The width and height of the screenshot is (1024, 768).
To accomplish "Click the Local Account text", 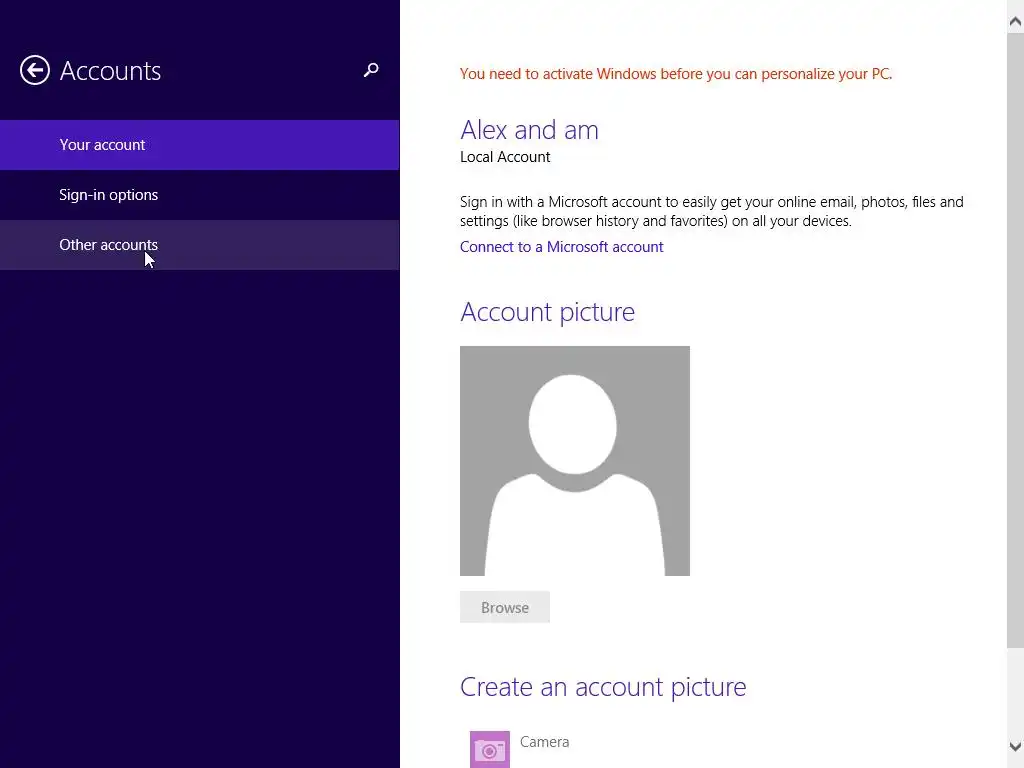I will point(505,157).
